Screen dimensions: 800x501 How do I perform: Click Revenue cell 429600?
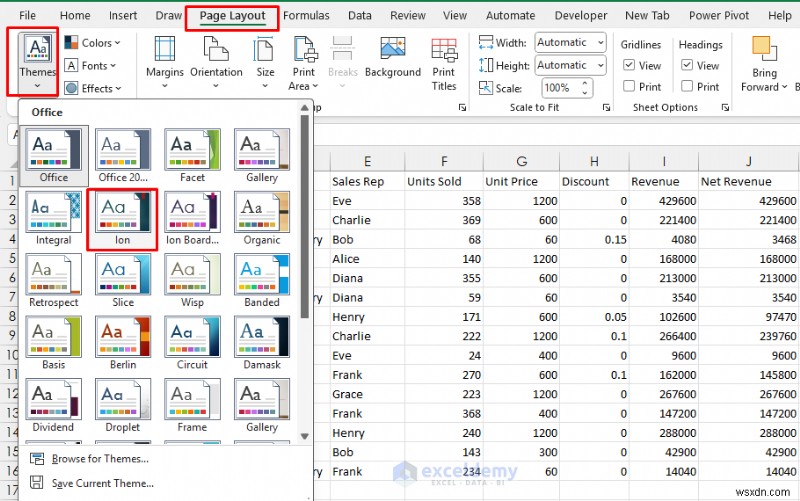(x=664, y=201)
